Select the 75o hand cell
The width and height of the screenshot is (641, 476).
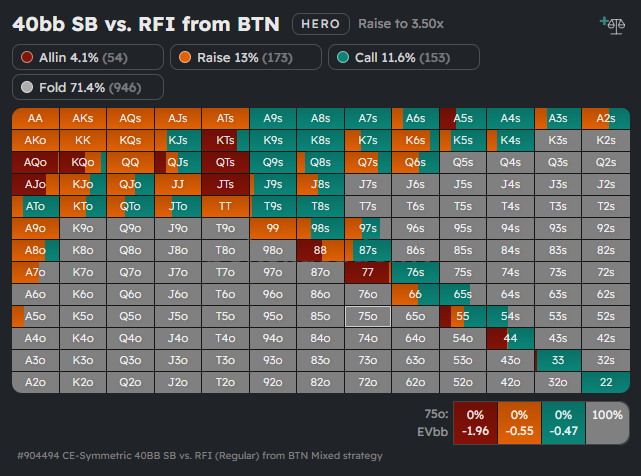click(x=367, y=316)
